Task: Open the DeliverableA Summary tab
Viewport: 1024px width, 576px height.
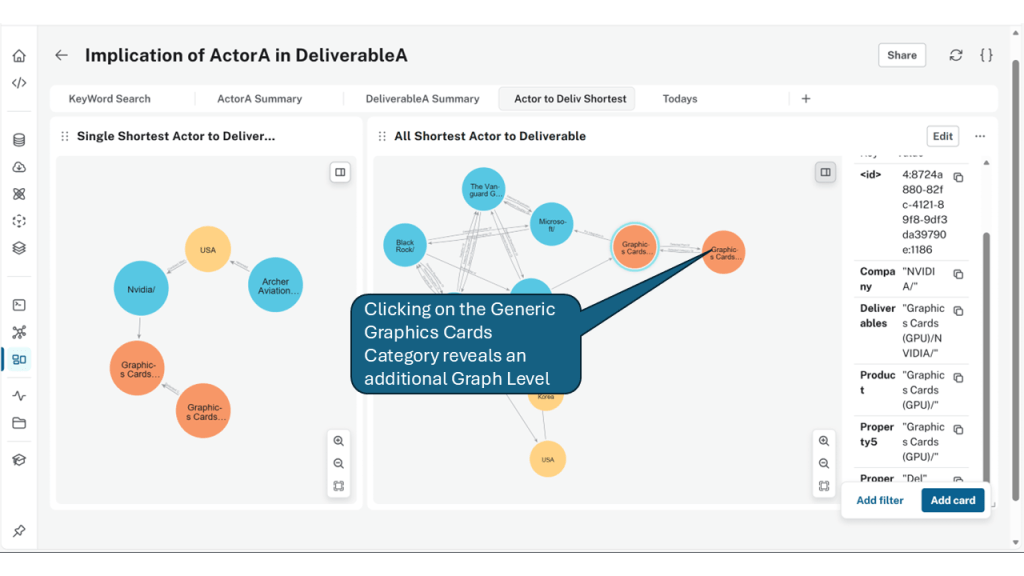Action: point(422,99)
